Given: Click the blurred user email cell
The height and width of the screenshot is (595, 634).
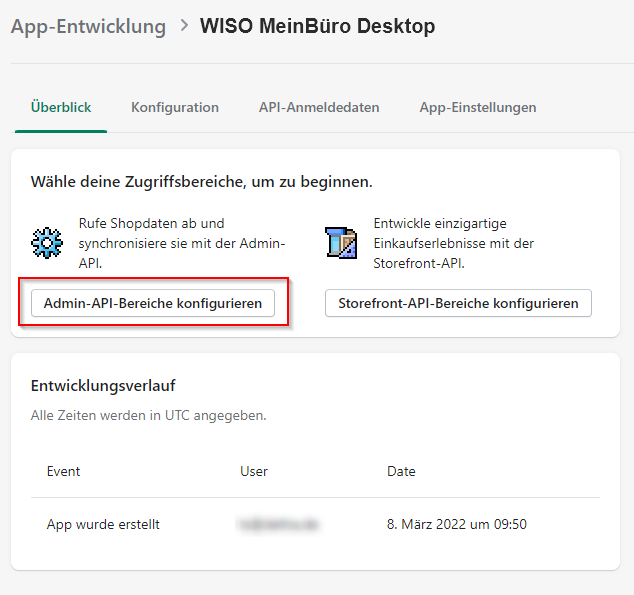Looking at the screenshot, I should tap(279, 524).
